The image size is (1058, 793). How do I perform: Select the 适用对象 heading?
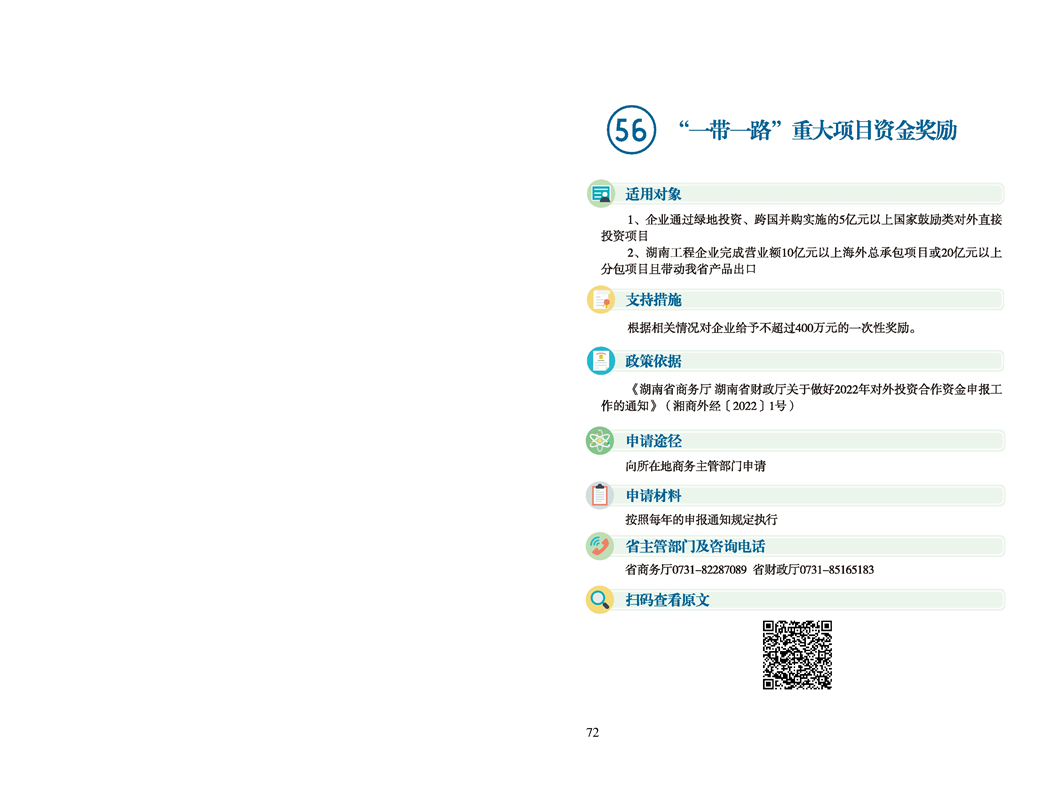pyautogui.click(x=653, y=194)
